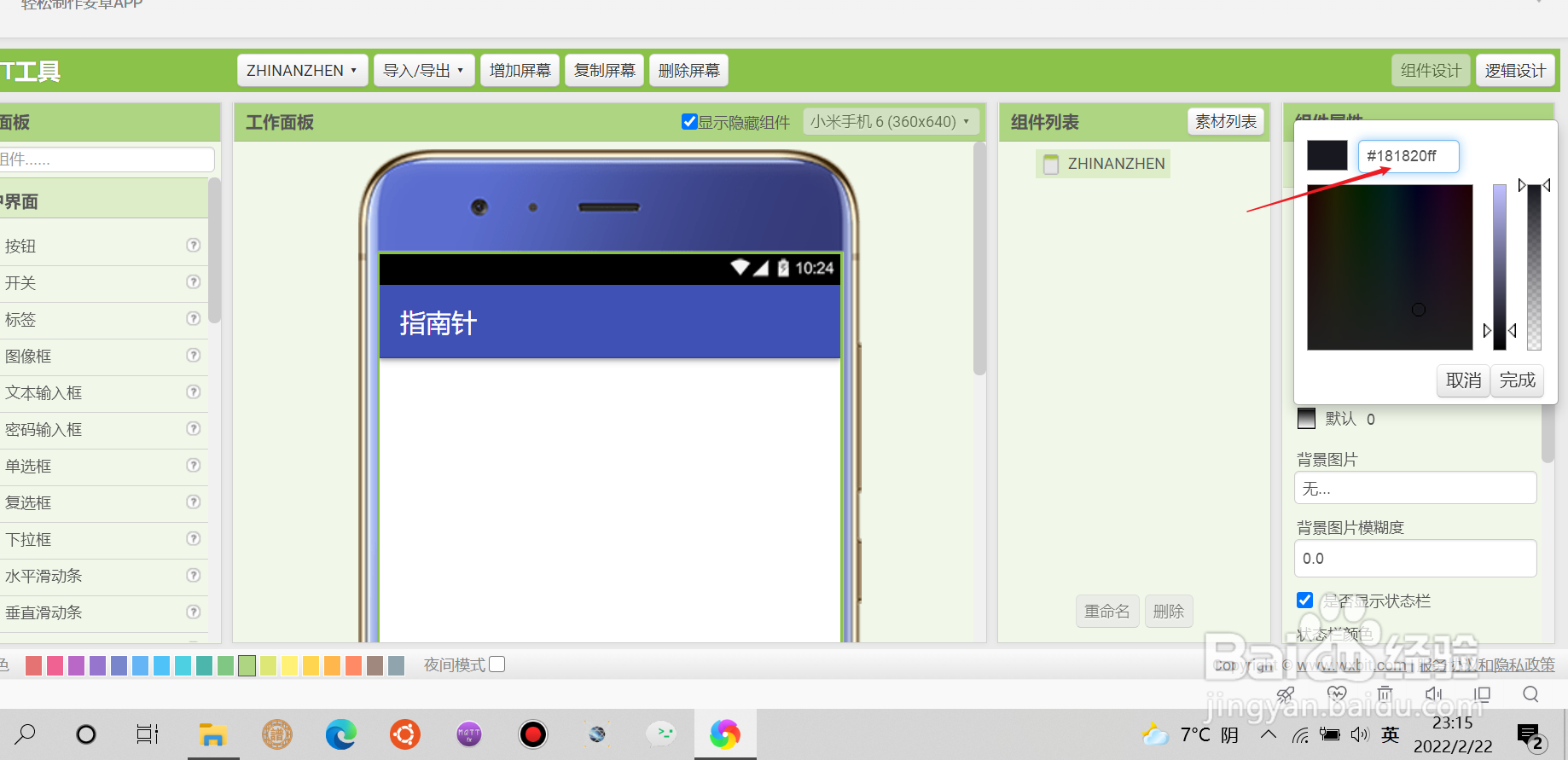Click the heart health-check icon
Image resolution: width=1568 pixels, height=760 pixels.
1337,694
